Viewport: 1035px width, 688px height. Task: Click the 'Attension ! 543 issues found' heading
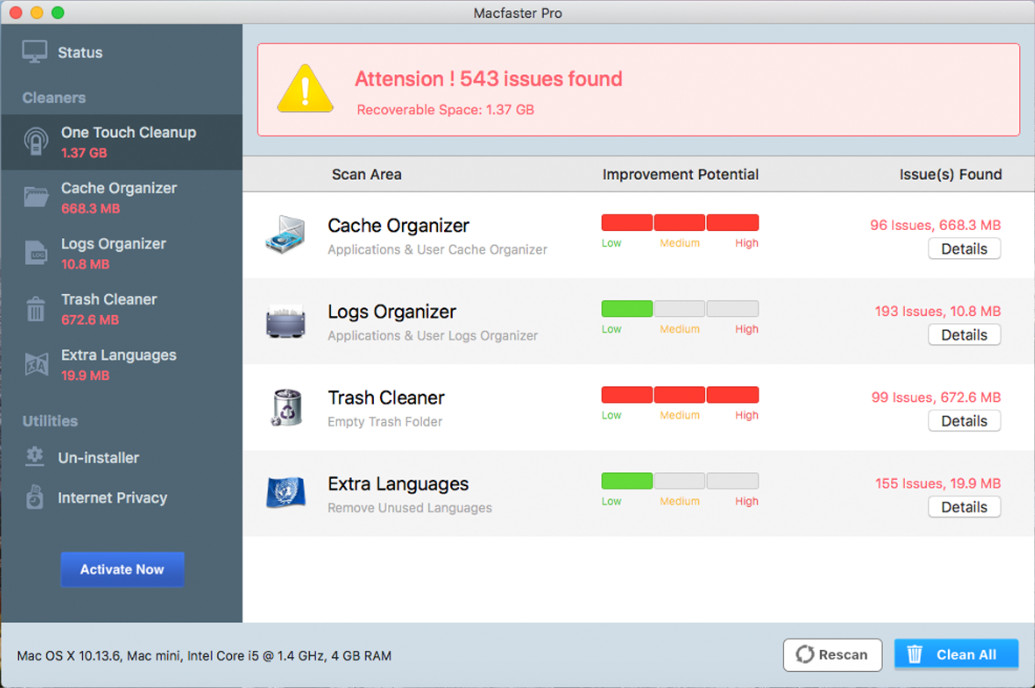click(488, 79)
